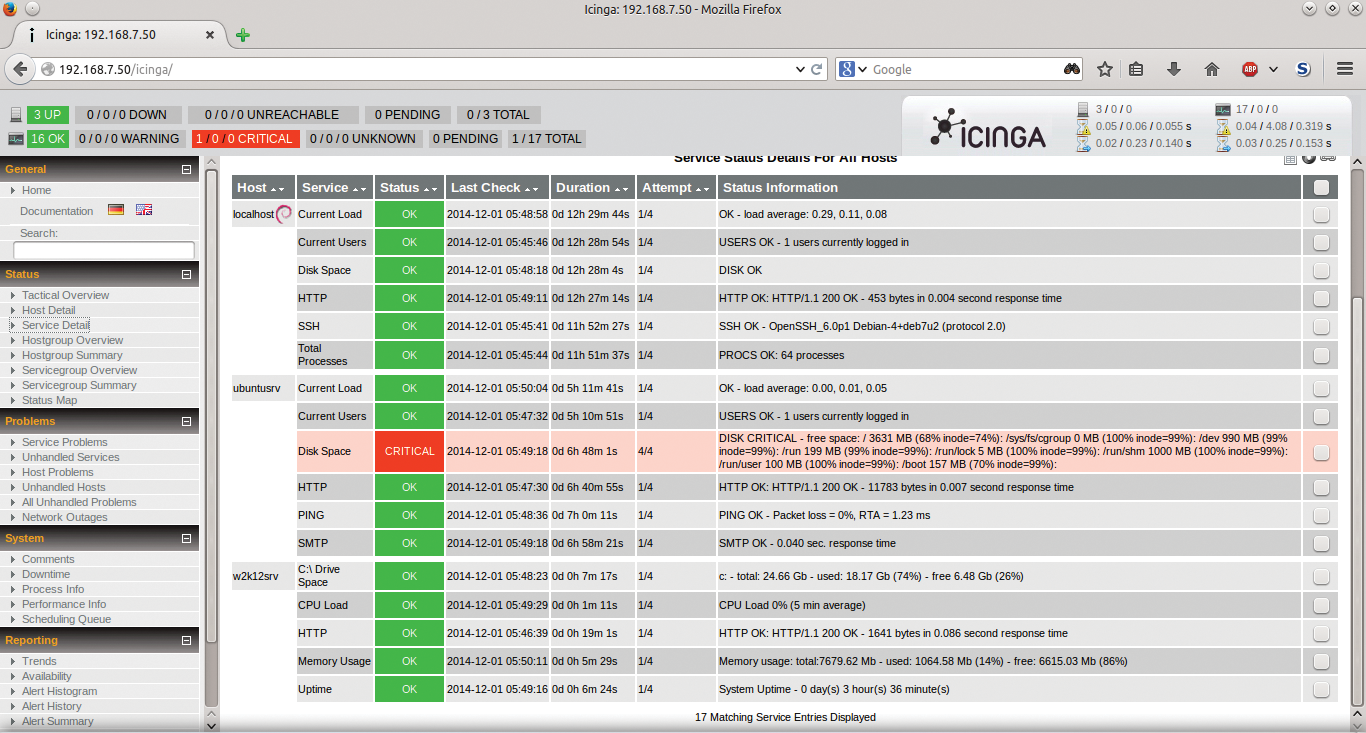Viewport: 1366px width, 733px height.
Task: Select the header checkbox to select all services
Action: coord(1321,187)
